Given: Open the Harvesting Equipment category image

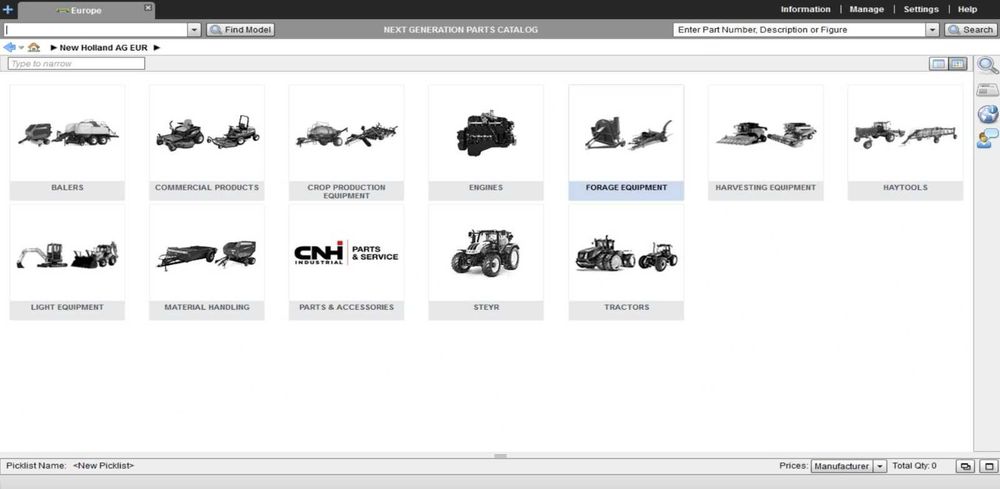Looking at the screenshot, I should (765, 133).
